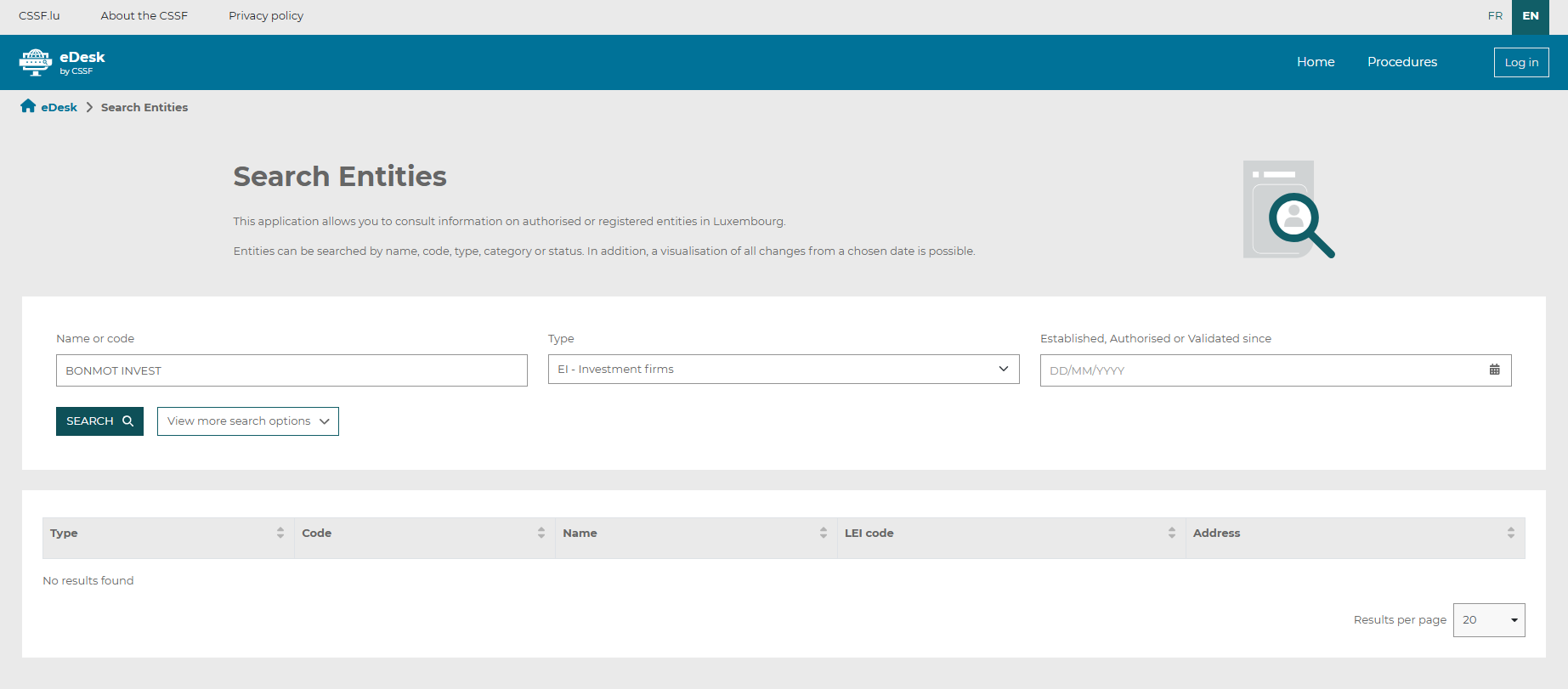This screenshot has width=1568, height=689.
Task: Sort results by the Type column
Action: coord(280,534)
